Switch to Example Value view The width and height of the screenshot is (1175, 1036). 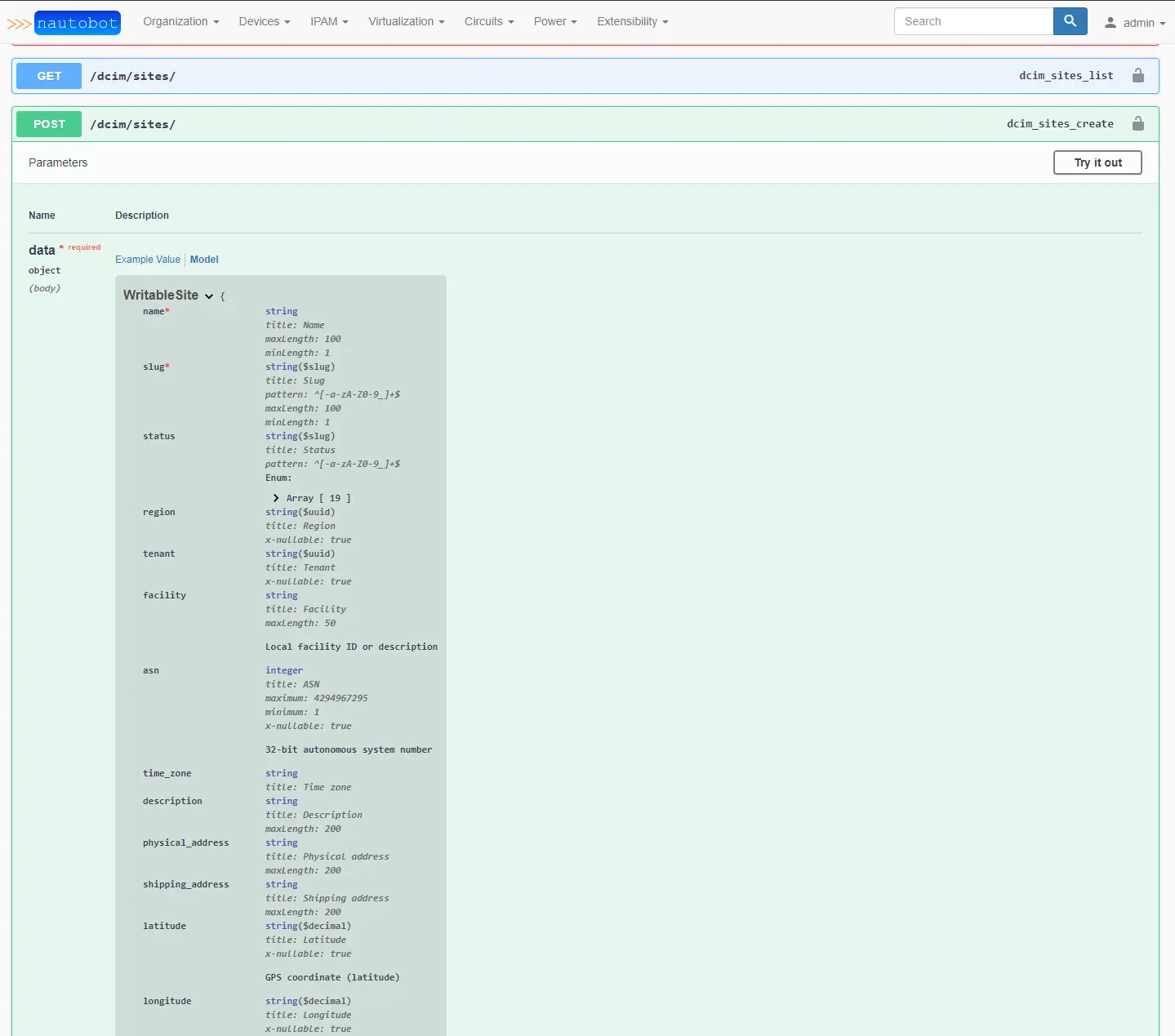pos(148,260)
